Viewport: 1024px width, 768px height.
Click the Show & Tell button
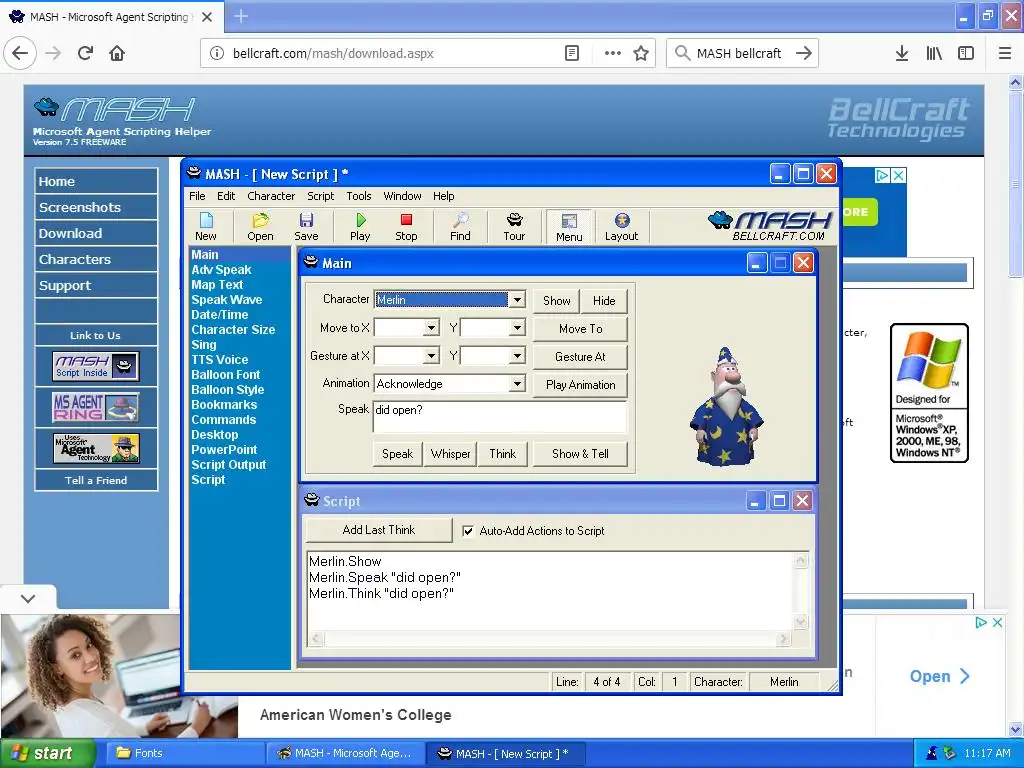point(581,454)
